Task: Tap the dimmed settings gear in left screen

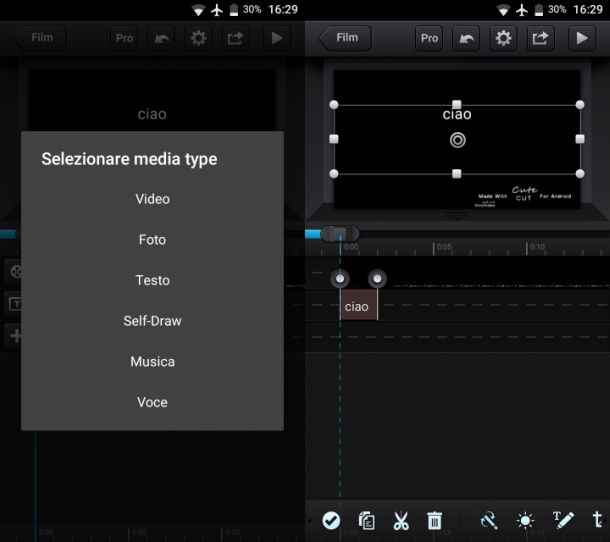Action: click(198, 38)
